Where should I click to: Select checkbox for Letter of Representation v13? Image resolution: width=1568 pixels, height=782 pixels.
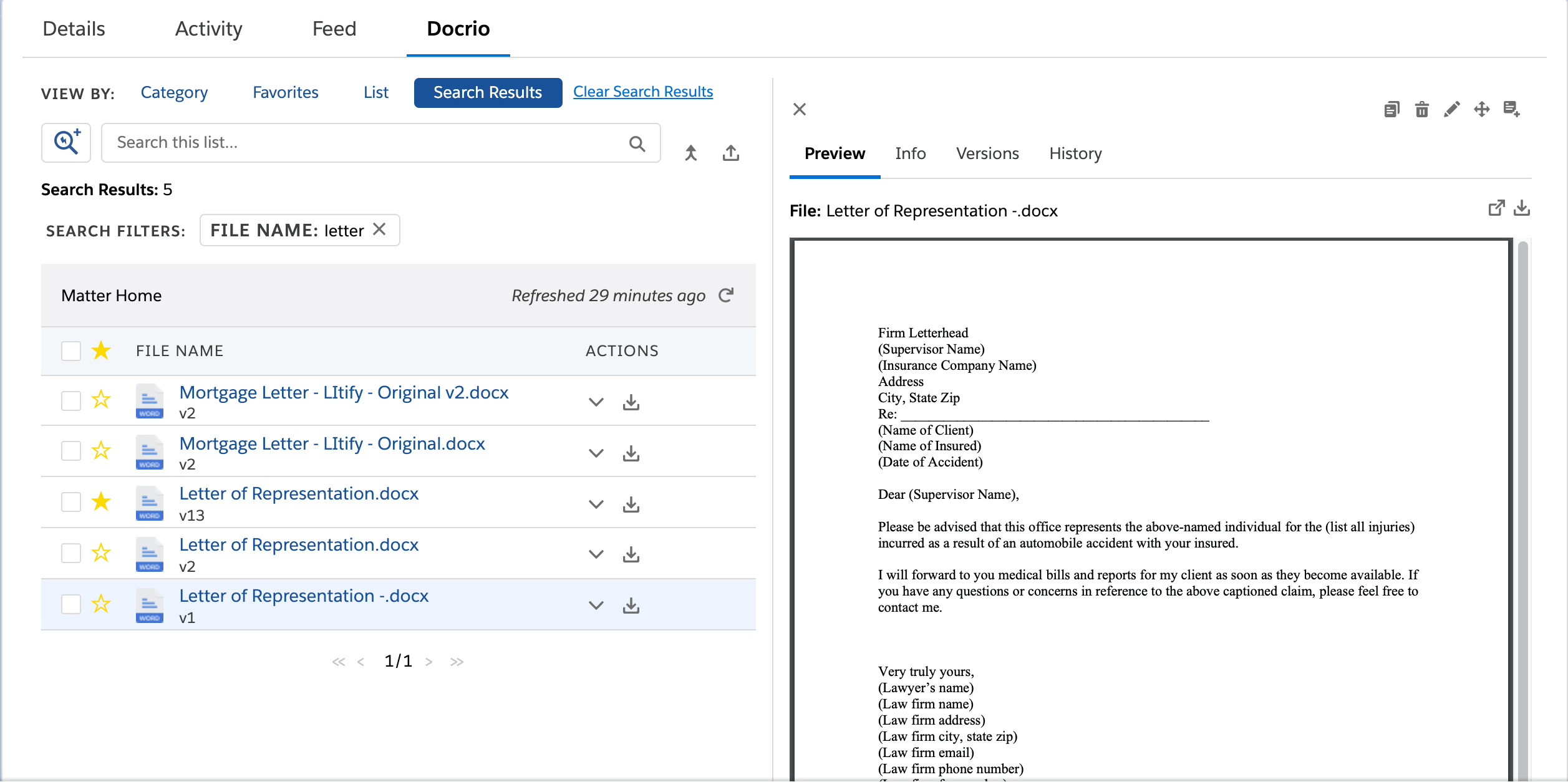tap(71, 502)
